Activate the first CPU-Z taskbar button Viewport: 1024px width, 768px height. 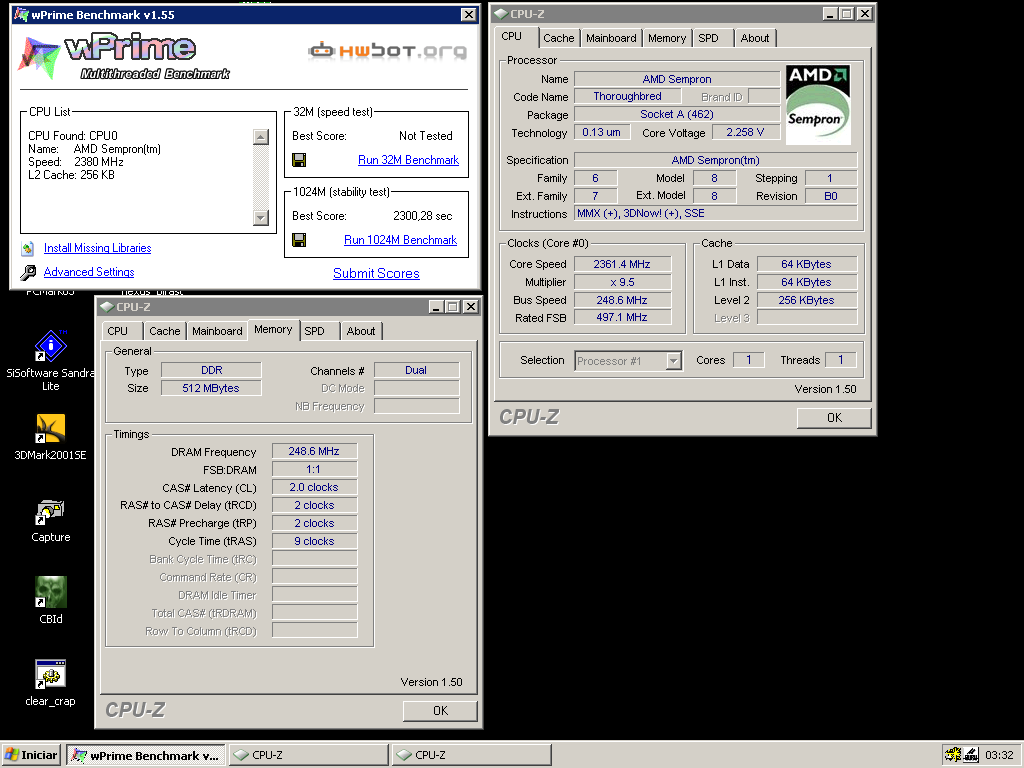click(x=308, y=755)
